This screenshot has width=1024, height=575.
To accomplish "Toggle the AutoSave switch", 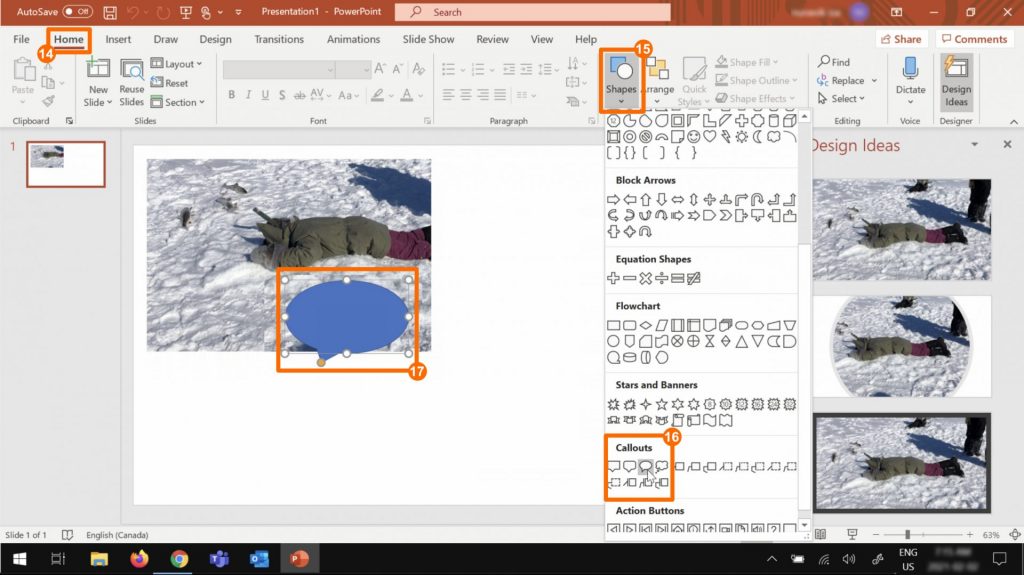I will (77, 12).
